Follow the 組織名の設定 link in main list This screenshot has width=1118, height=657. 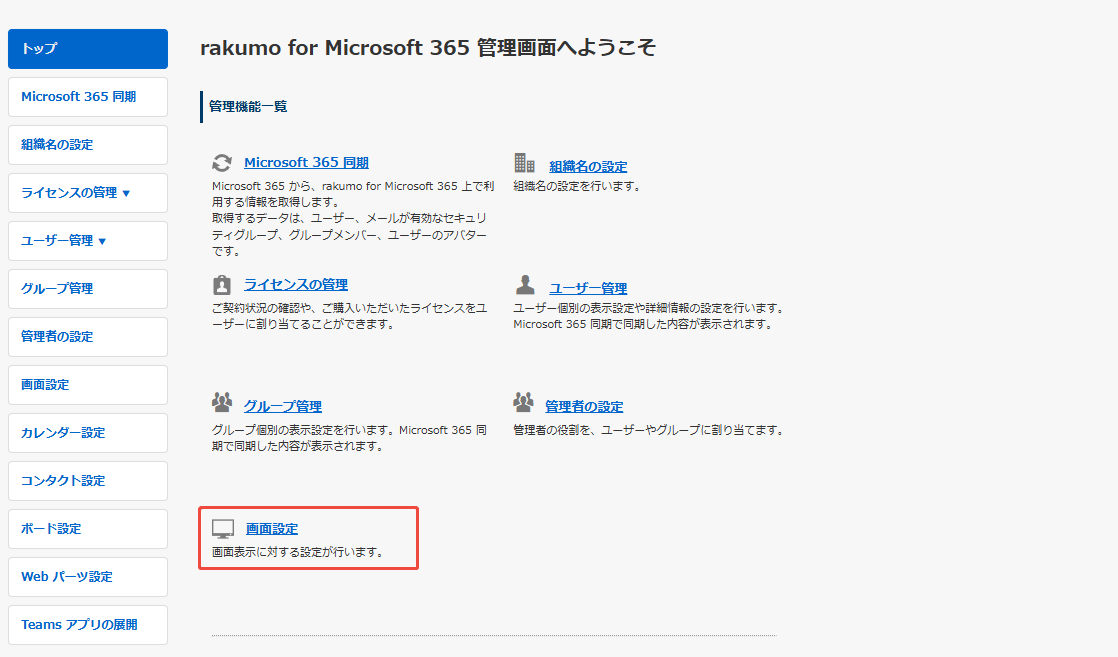pyautogui.click(x=588, y=167)
